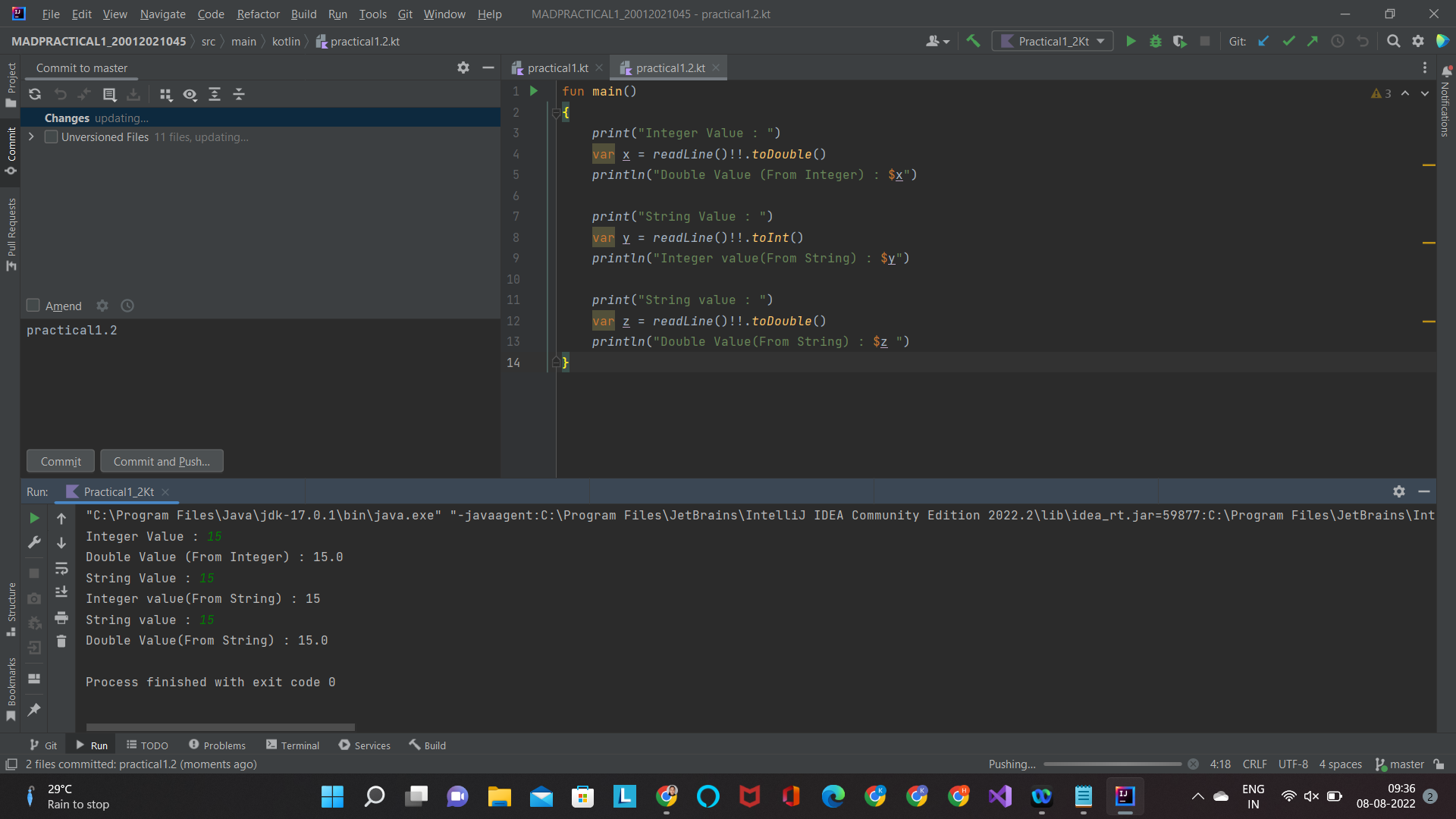Screen dimensions: 1456x819
Task: Open the Refactor menu
Action: [258, 14]
